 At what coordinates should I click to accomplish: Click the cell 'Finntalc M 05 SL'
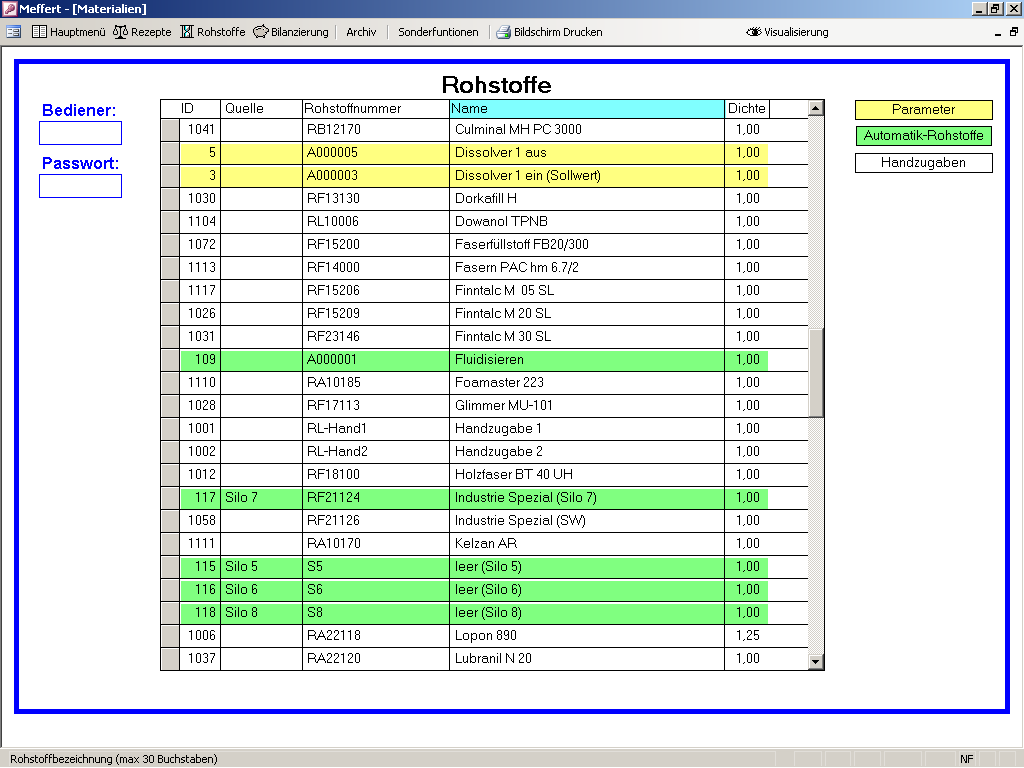(587, 291)
